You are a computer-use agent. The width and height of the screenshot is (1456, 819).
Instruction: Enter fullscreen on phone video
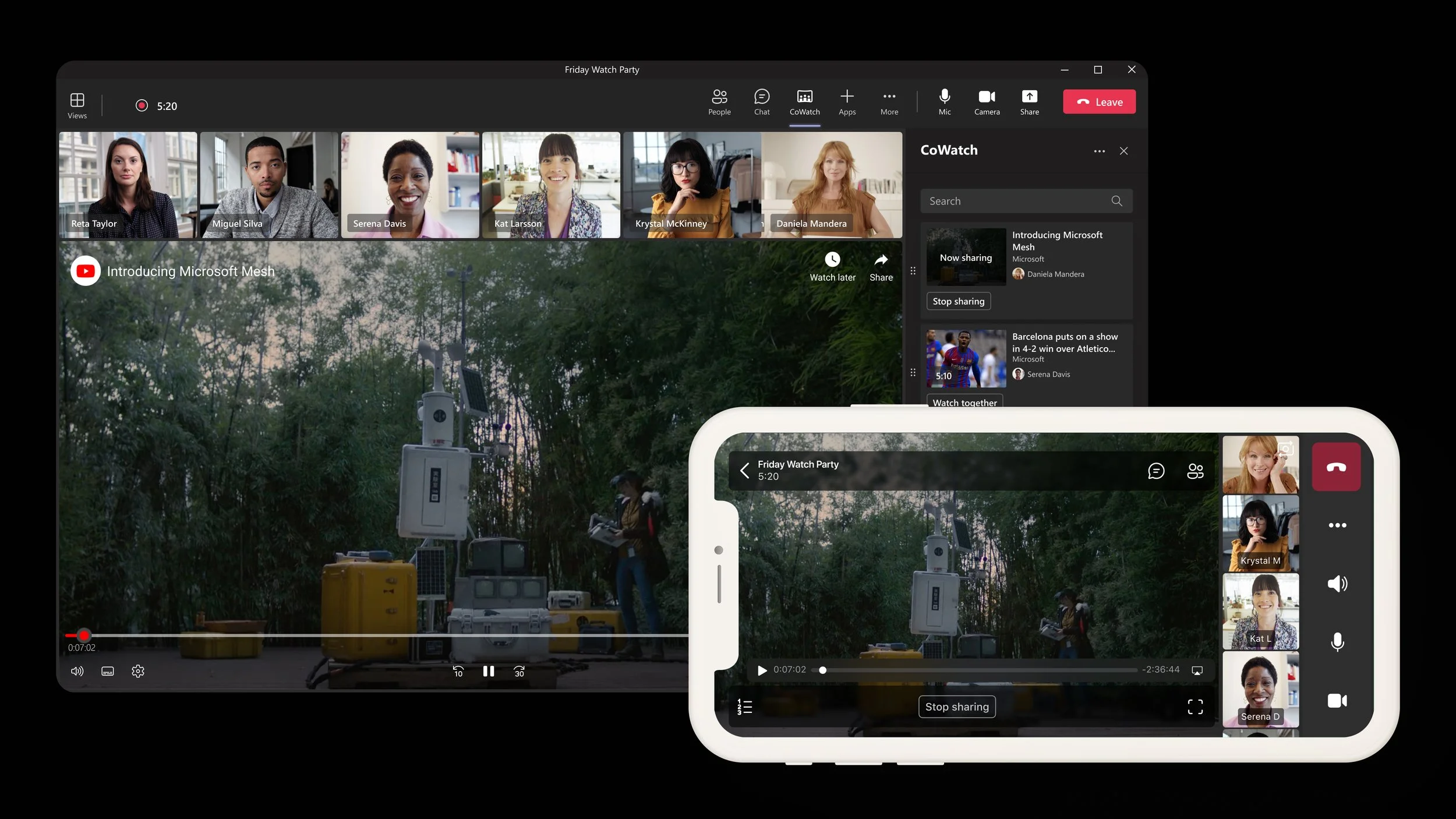click(1195, 707)
